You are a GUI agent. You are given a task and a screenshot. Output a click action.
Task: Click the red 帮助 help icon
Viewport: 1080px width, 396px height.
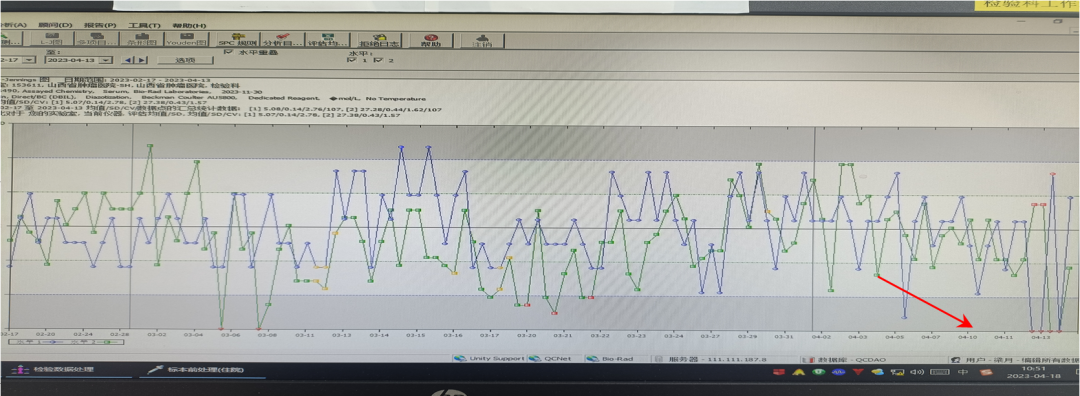pos(430,39)
